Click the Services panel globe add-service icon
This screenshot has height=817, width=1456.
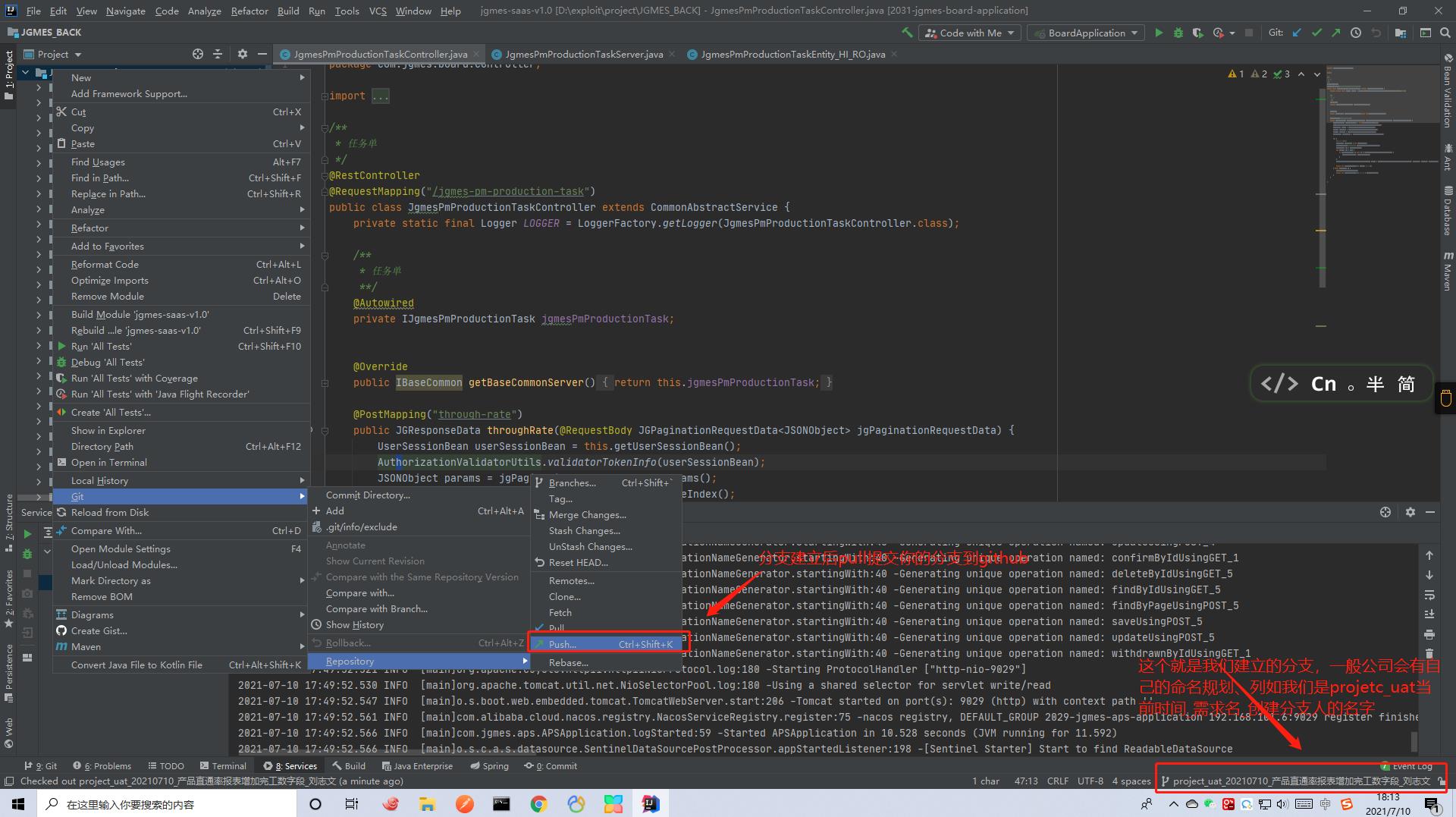(1385, 512)
